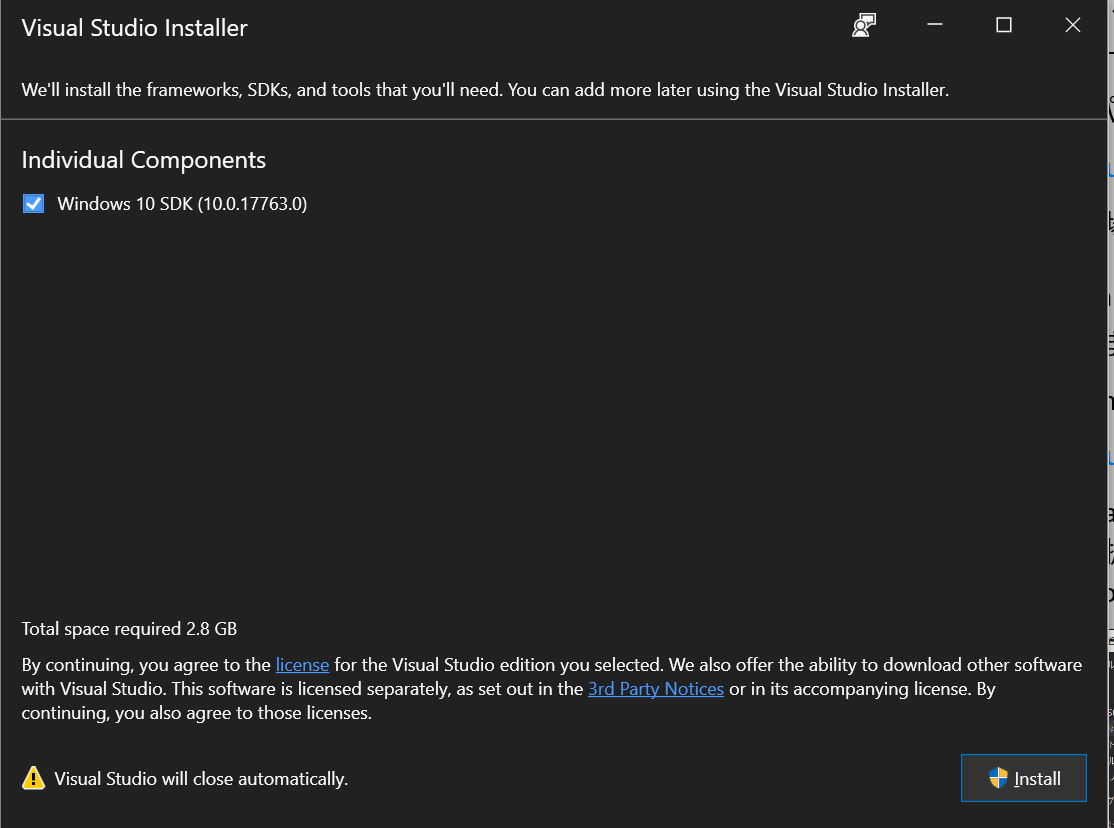Close the Visual Studio Installer window
Image resolution: width=1114 pixels, height=828 pixels.
tap(1073, 25)
